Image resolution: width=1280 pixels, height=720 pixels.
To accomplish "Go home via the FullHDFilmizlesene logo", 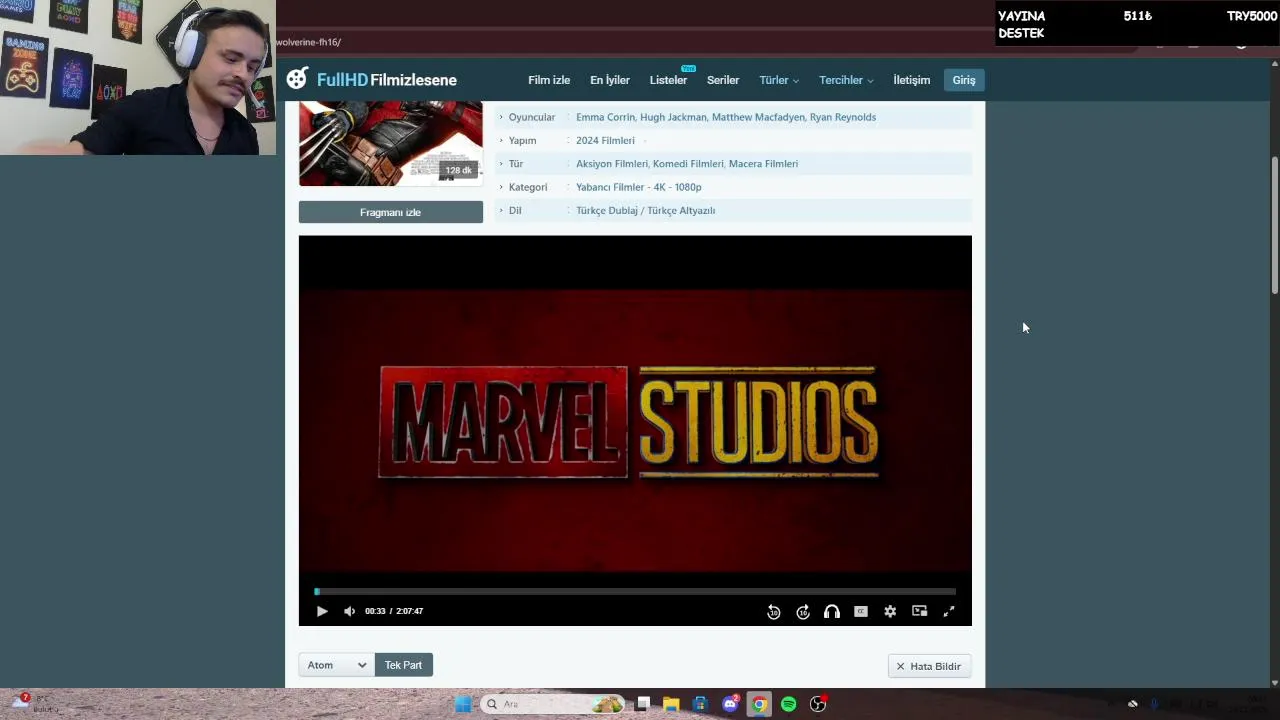I will [x=372, y=80].
